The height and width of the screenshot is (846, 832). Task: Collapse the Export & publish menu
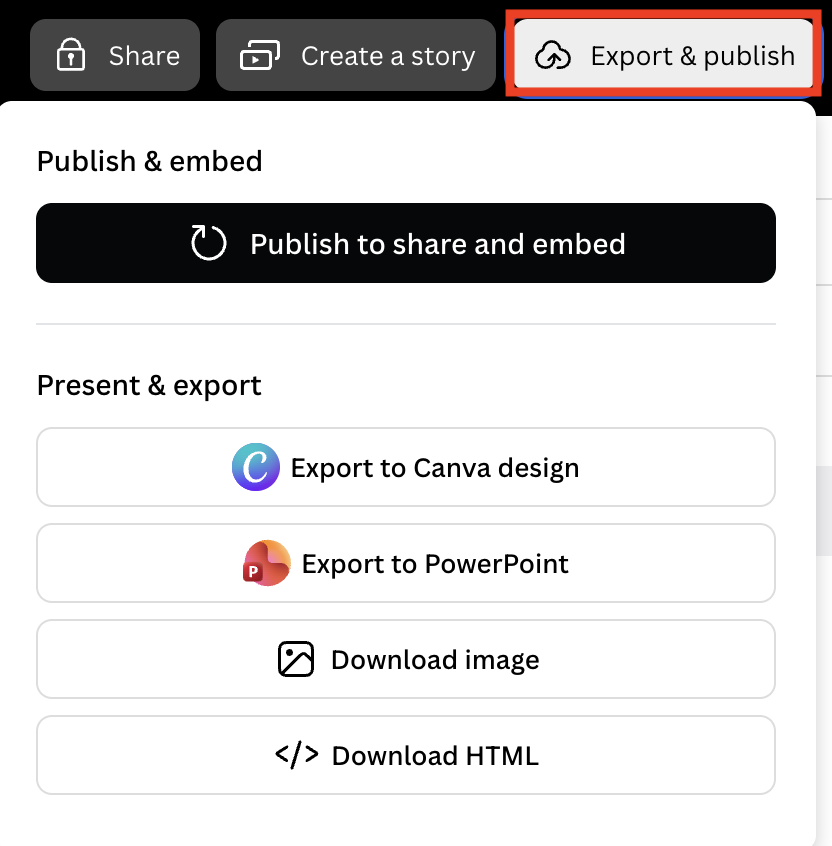pyautogui.click(x=664, y=53)
